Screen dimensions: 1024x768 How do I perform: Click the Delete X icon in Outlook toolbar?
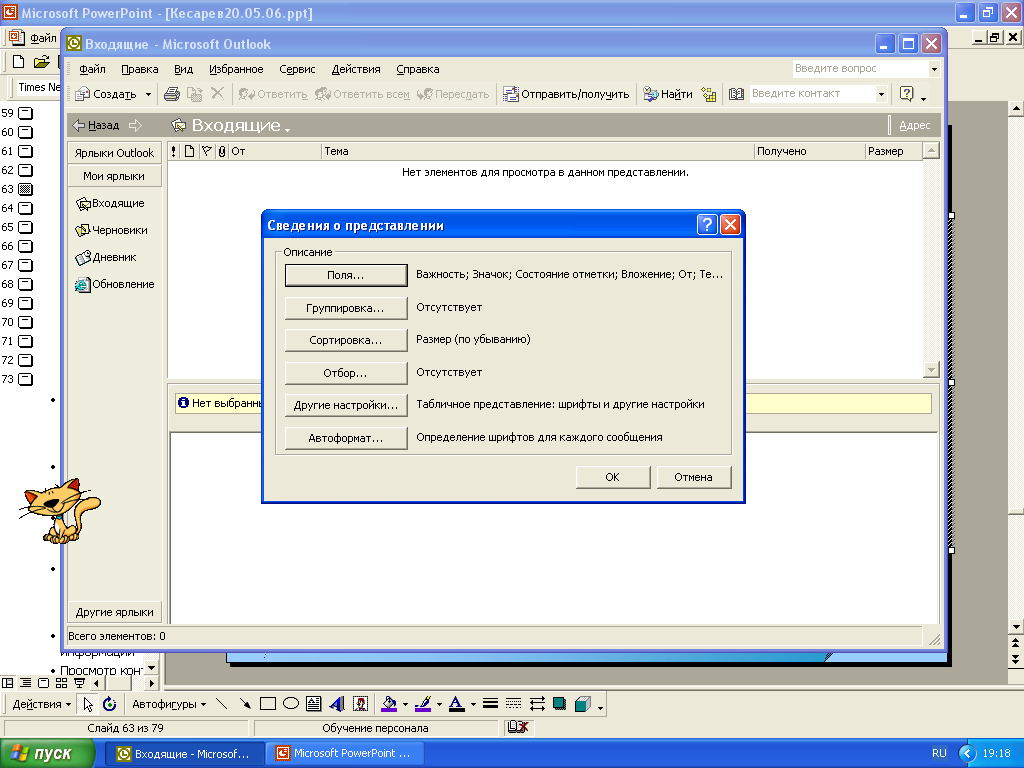pos(217,94)
